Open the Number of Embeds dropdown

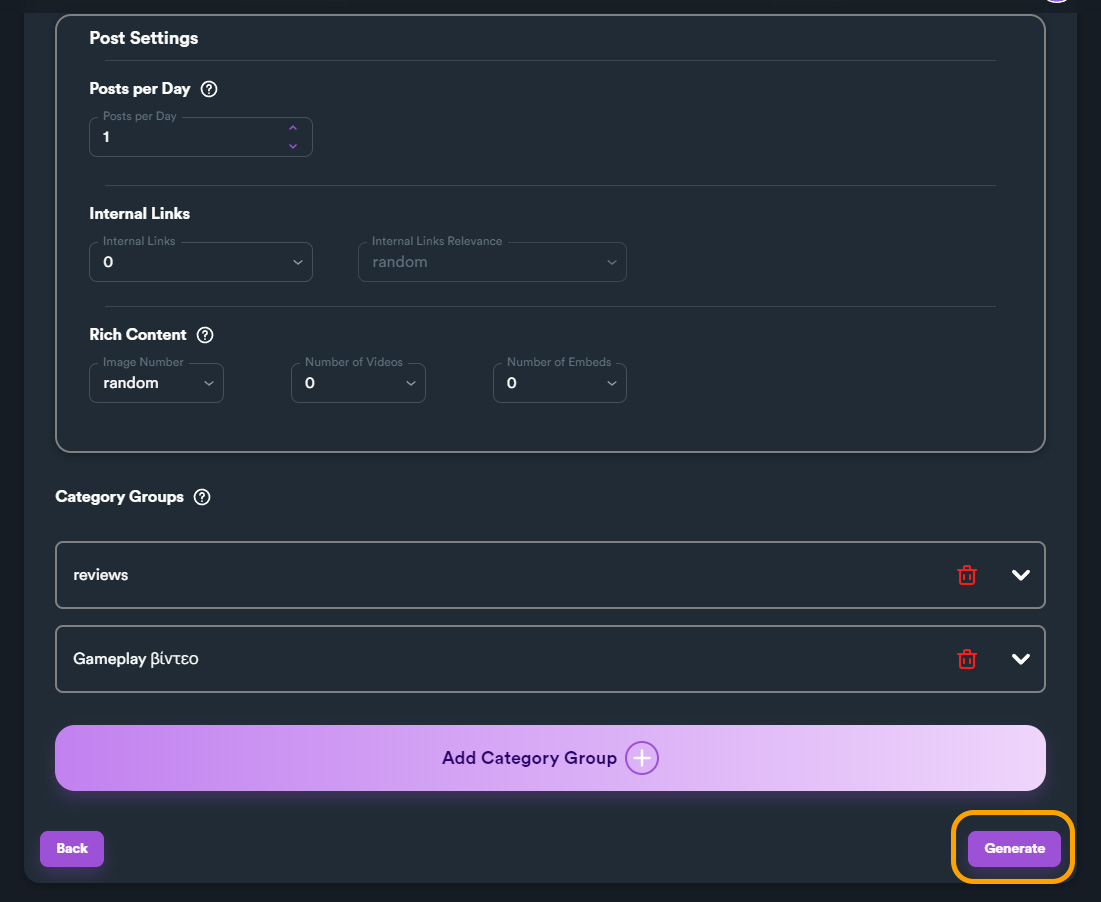(559, 383)
